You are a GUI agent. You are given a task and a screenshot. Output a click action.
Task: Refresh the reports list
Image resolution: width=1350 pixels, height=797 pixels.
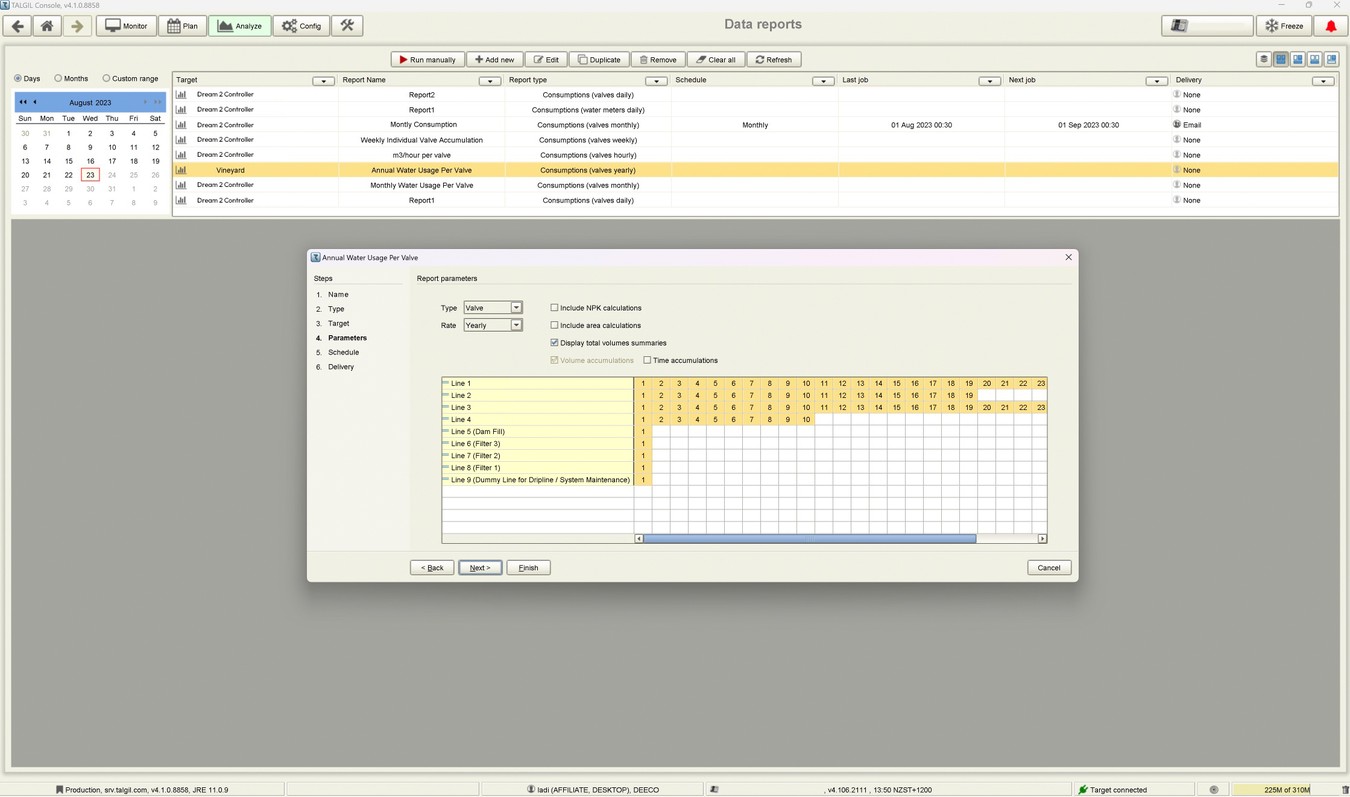pos(774,60)
